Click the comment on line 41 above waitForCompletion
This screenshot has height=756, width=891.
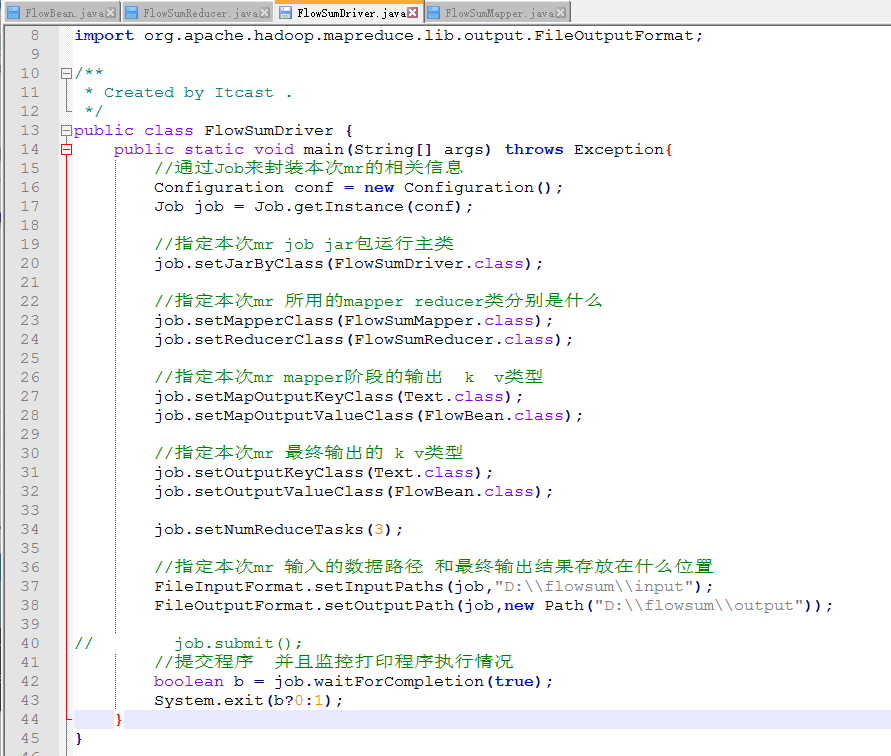point(334,662)
